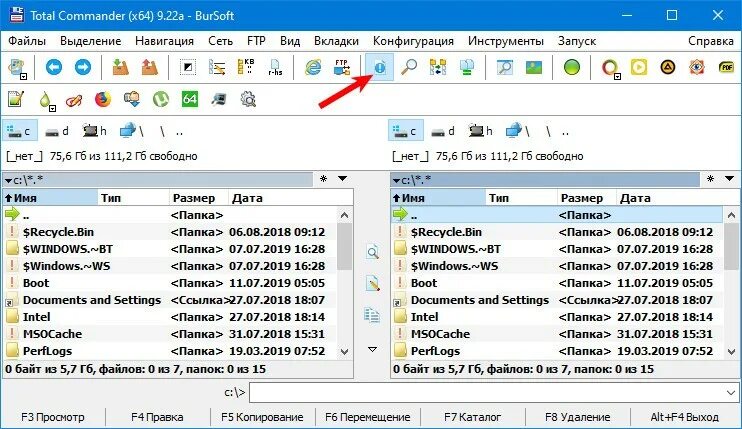
Task: Click the paperclip icon in second toolbar row
Action: (x=74, y=100)
